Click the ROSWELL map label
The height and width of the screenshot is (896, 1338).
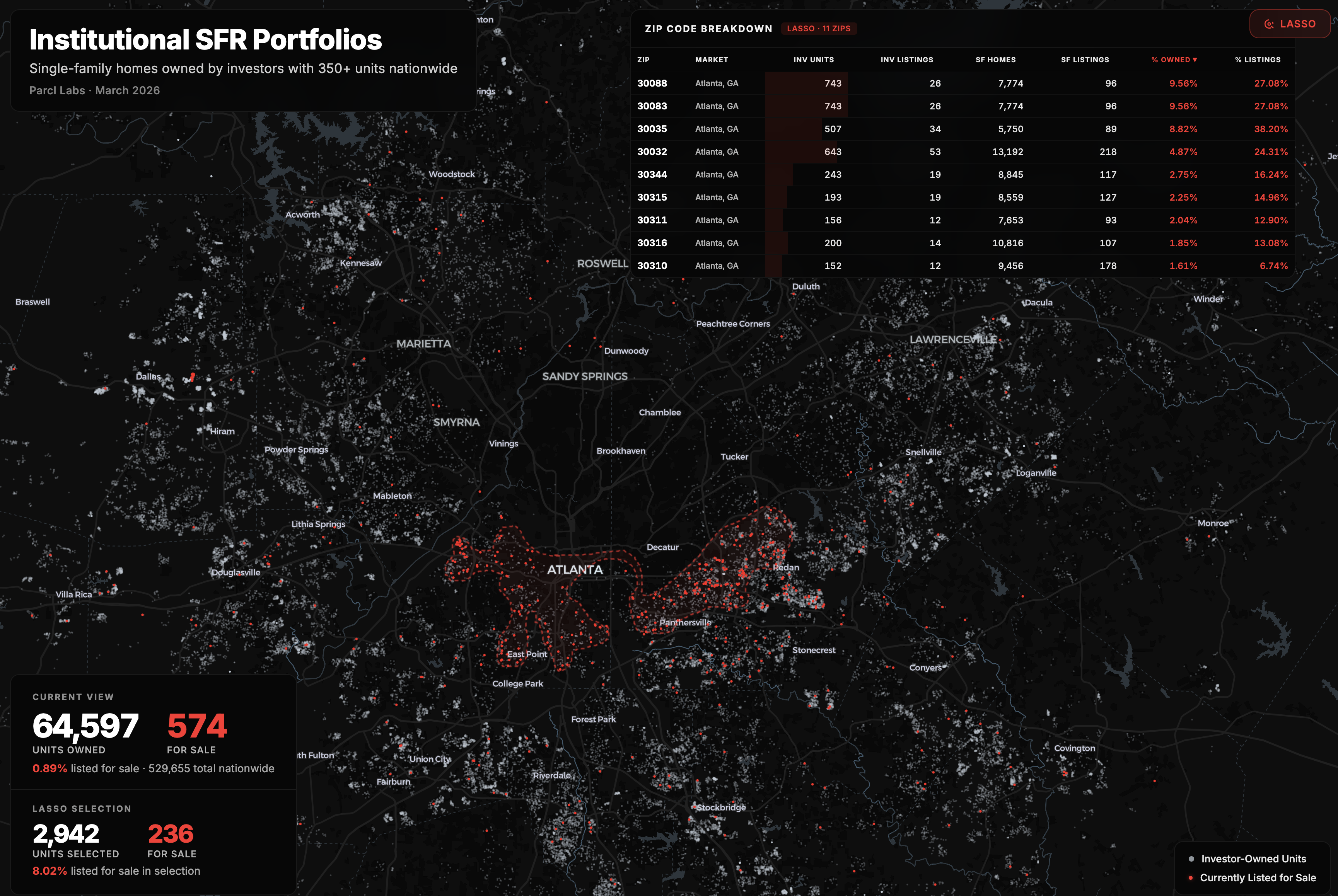pos(602,264)
